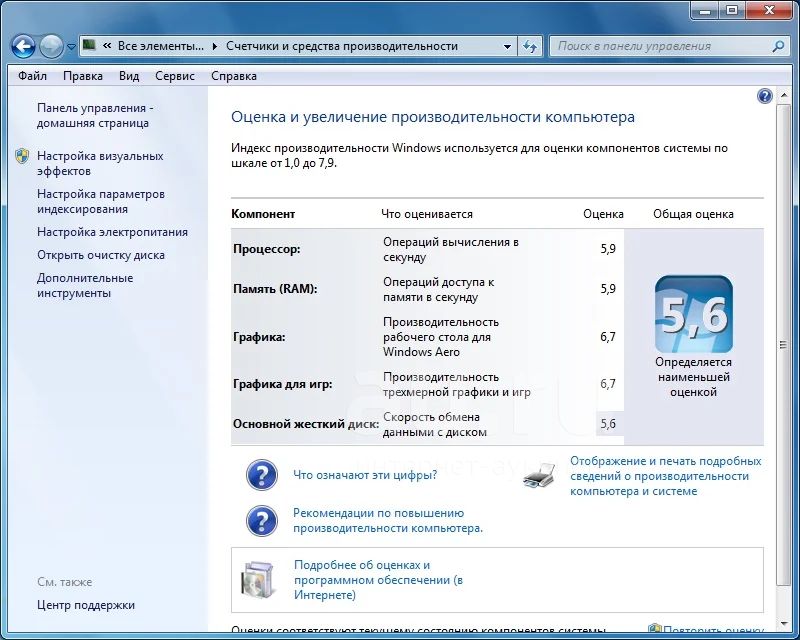Image resolution: width=800 pixels, height=640 pixels.
Task: Open 'Что означают эти цифры?' link
Action: (x=365, y=475)
